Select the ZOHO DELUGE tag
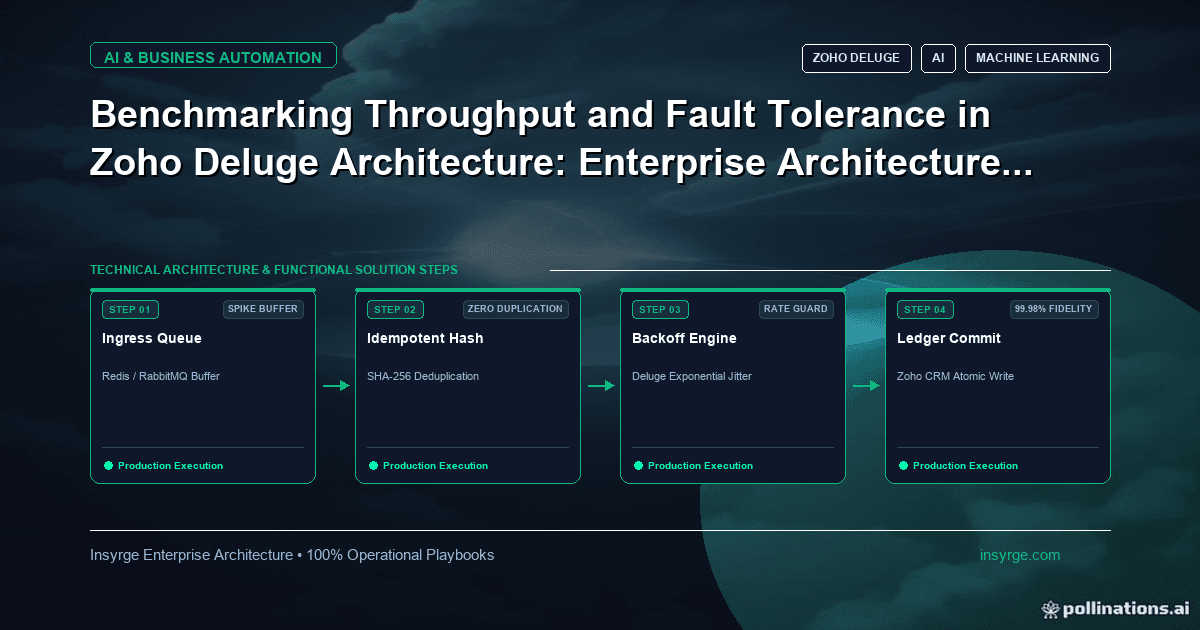This screenshot has height=630, width=1200. [x=857, y=58]
